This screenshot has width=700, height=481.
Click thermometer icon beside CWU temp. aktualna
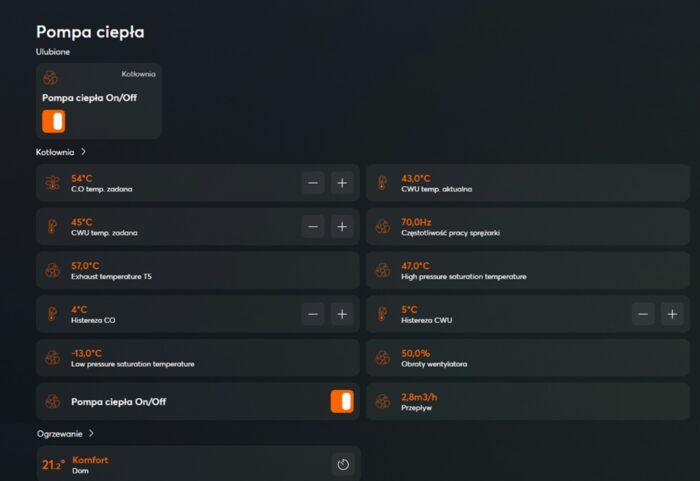pos(381,183)
